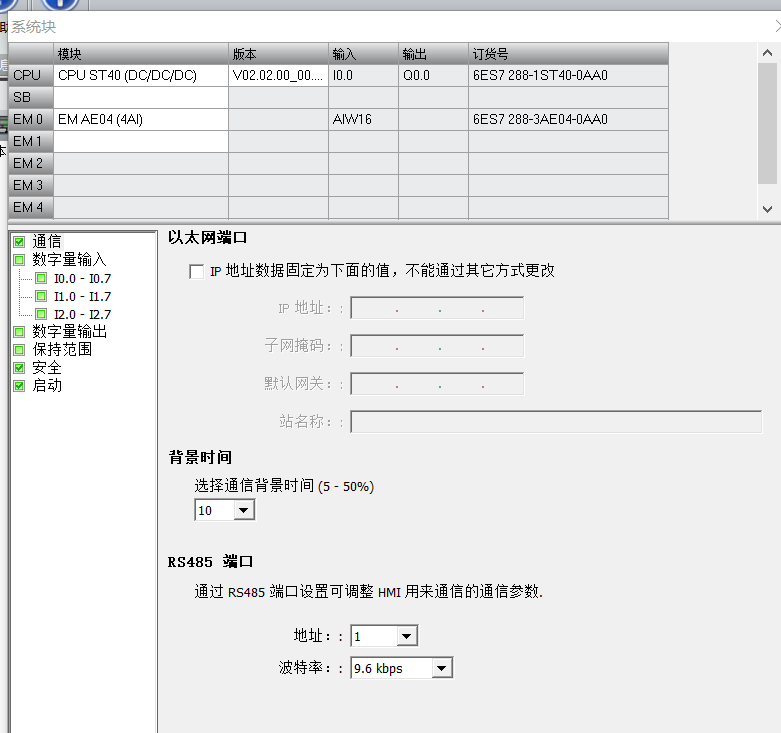Click the empty SB module cell
Image resolution: width=781 pixels, height=733 pixels.
coord(140,97)
